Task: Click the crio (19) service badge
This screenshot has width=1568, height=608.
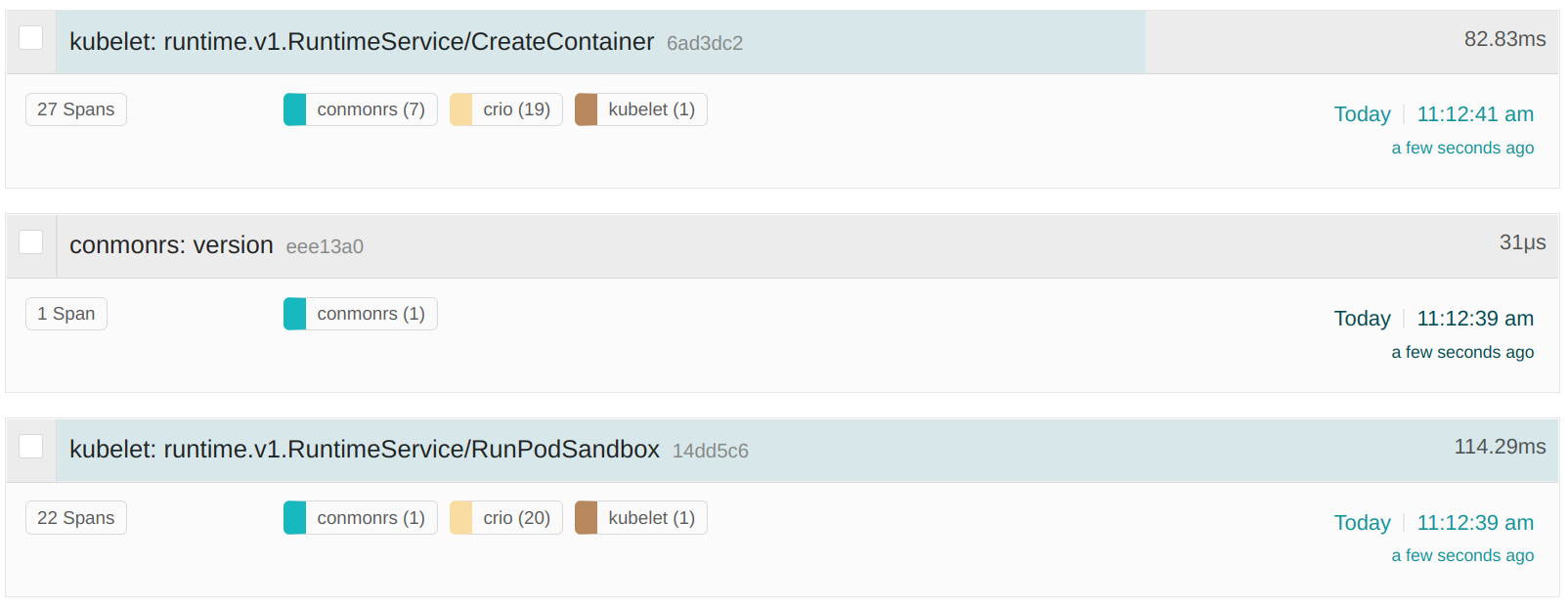Action: pos(504,109)
